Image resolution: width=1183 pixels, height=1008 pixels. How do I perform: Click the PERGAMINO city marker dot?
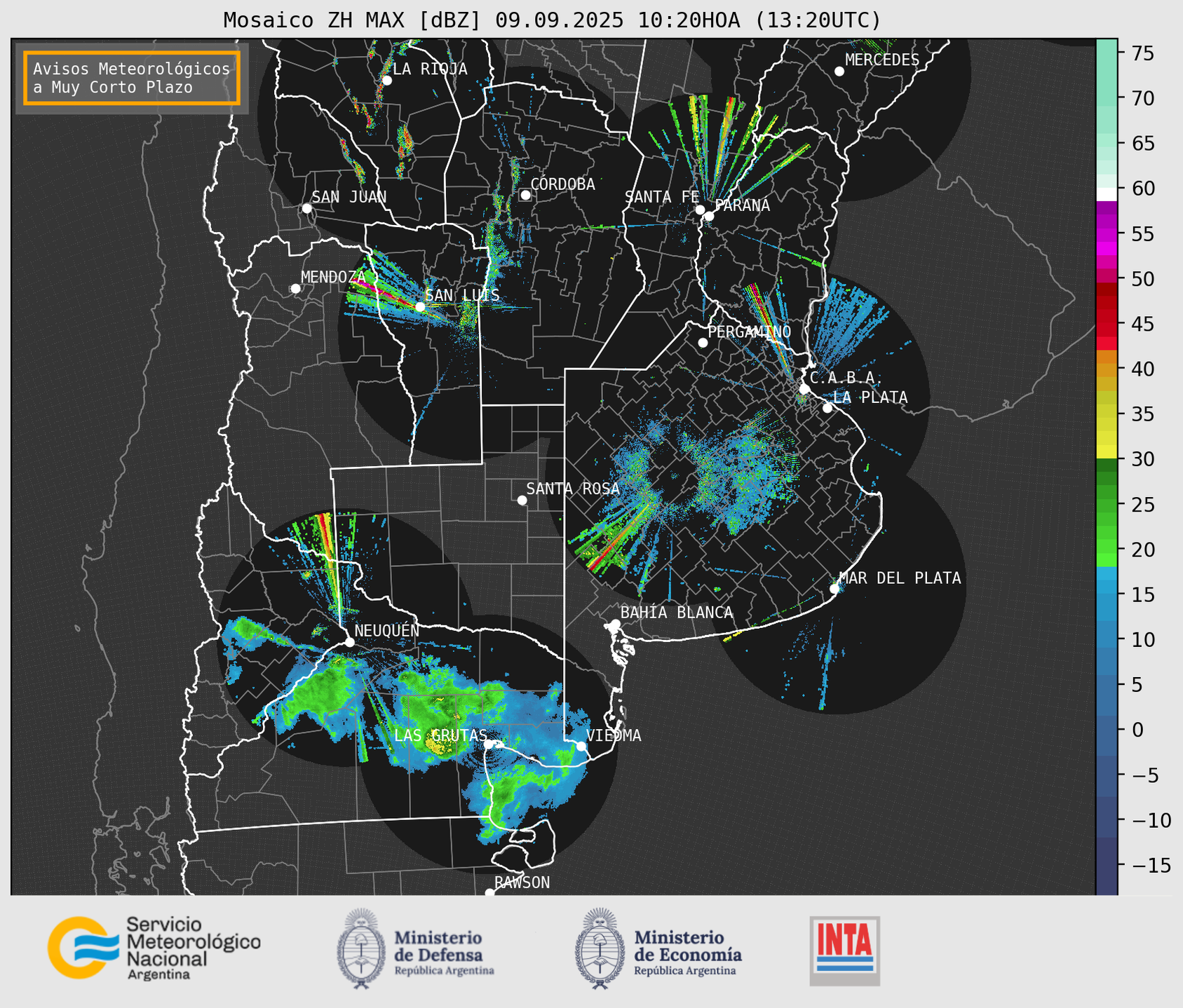tap(703, 343)
